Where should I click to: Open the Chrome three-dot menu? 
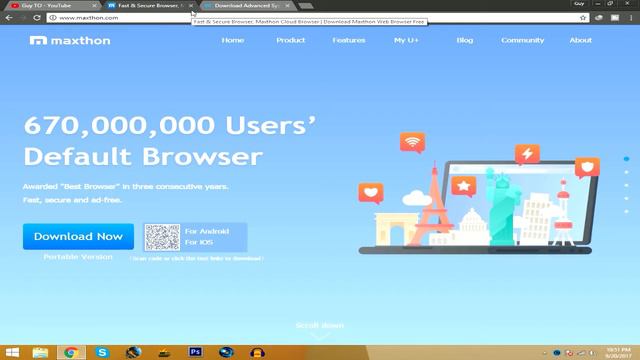(631, 18)
